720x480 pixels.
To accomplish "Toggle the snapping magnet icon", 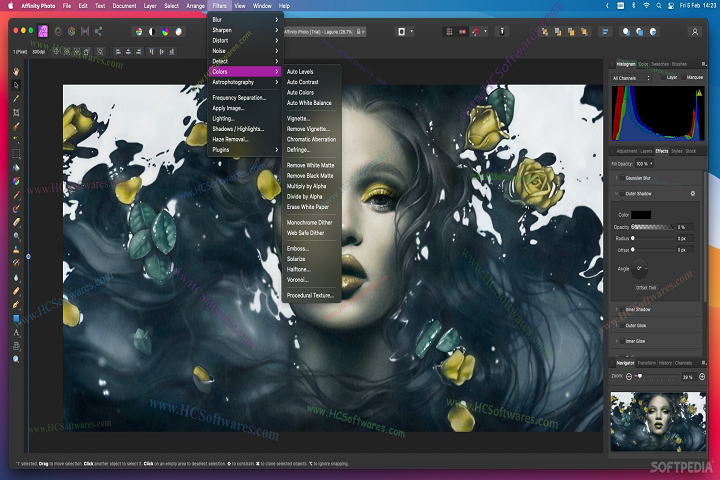I will pos(475,32).
